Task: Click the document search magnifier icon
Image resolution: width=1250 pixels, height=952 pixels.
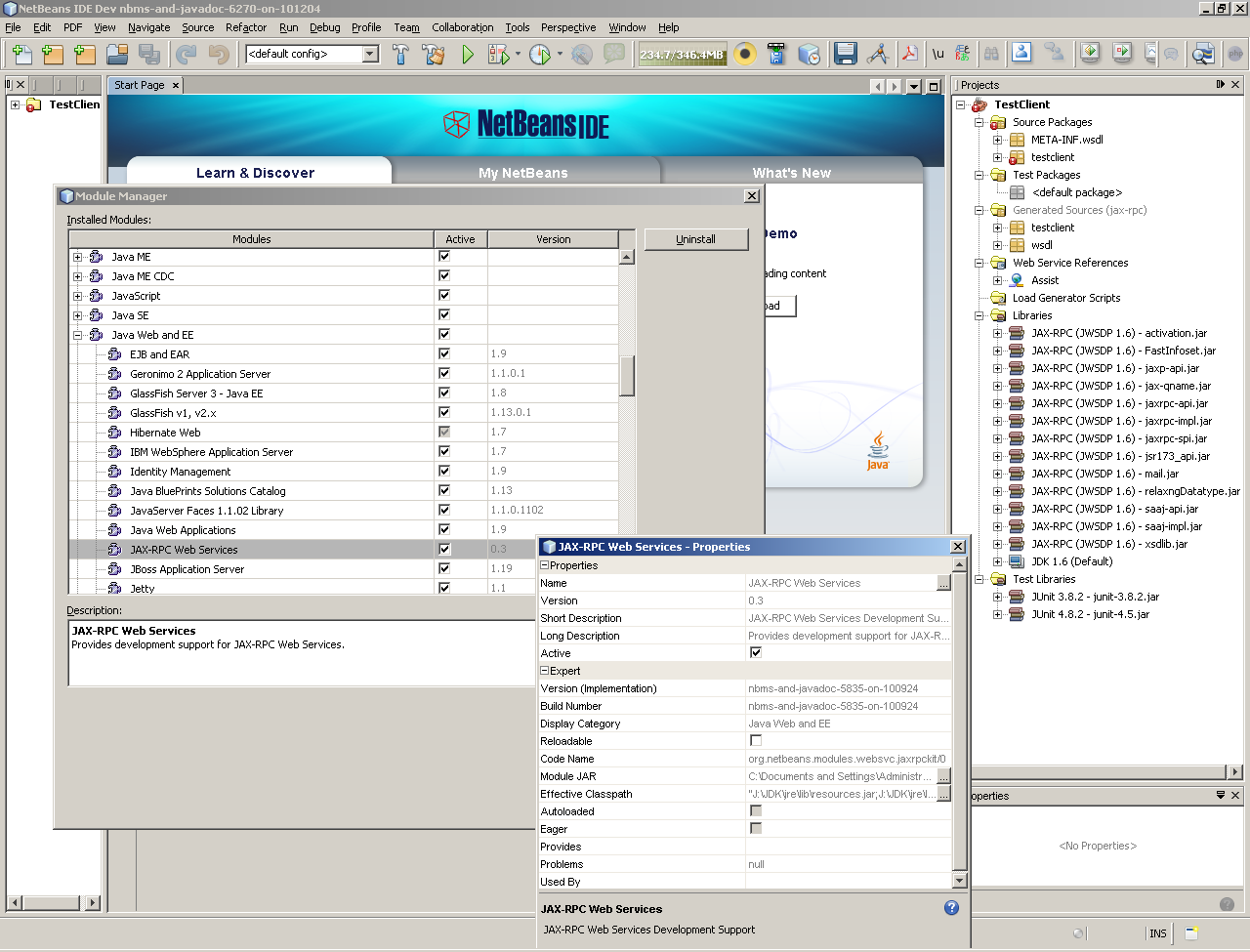Action: [1203, 54]
